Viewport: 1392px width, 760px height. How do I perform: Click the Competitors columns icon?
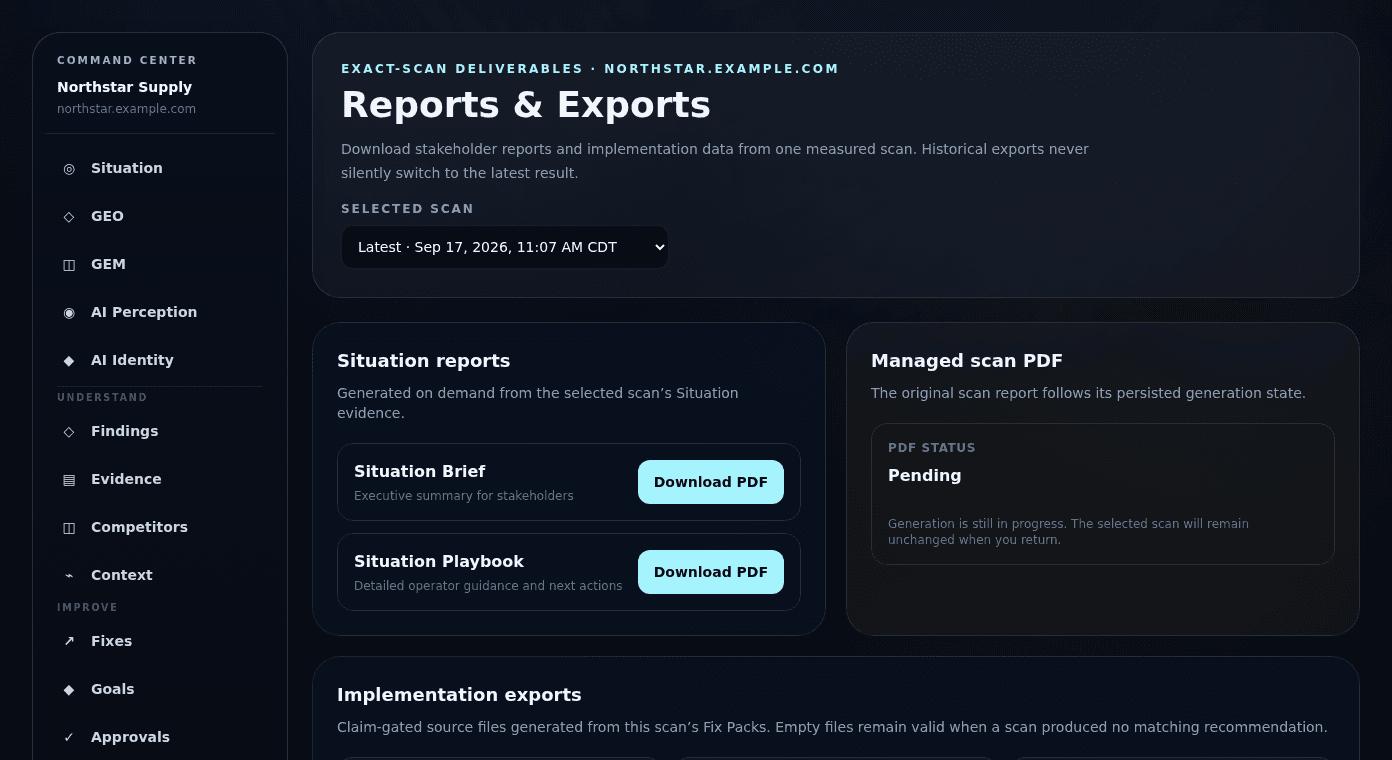69,527
